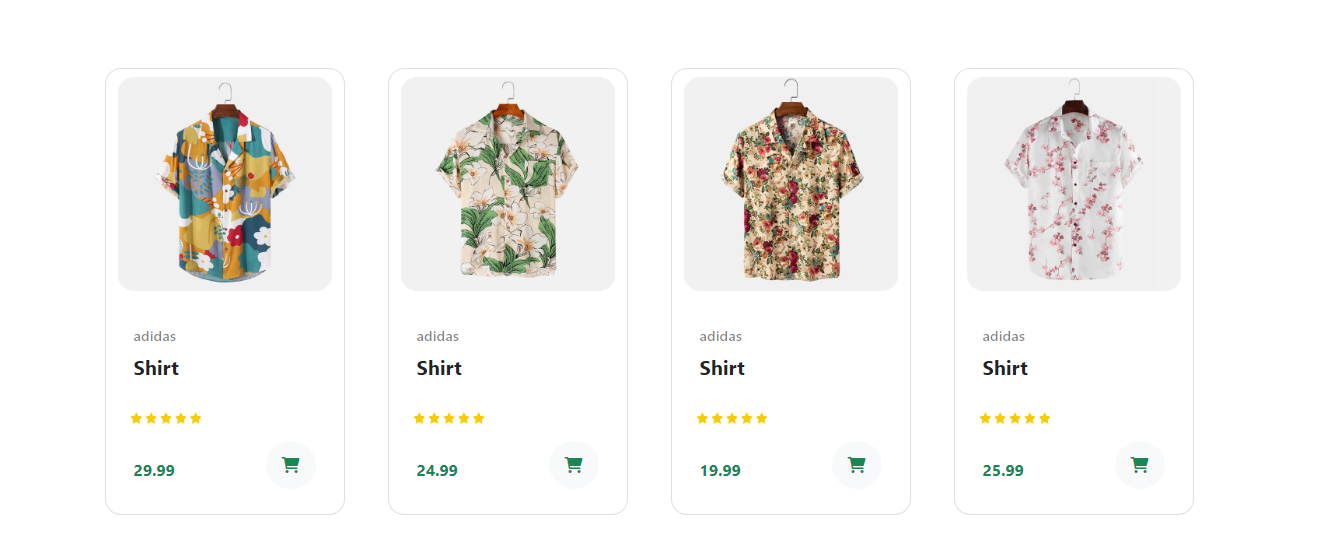This screenshot has width=1343, height=544.
Task: Click the Shirt title above 19.99
Action: pyautogui.click(x=722, y=368)
